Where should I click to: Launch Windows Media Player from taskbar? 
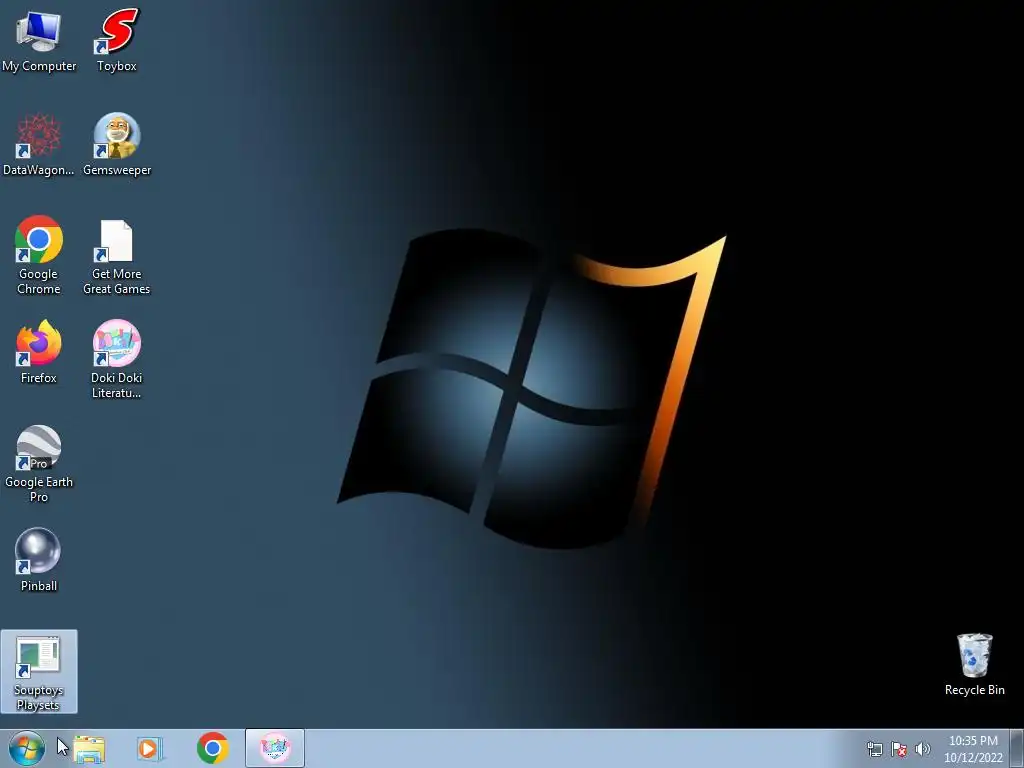[x=150, y=748]
